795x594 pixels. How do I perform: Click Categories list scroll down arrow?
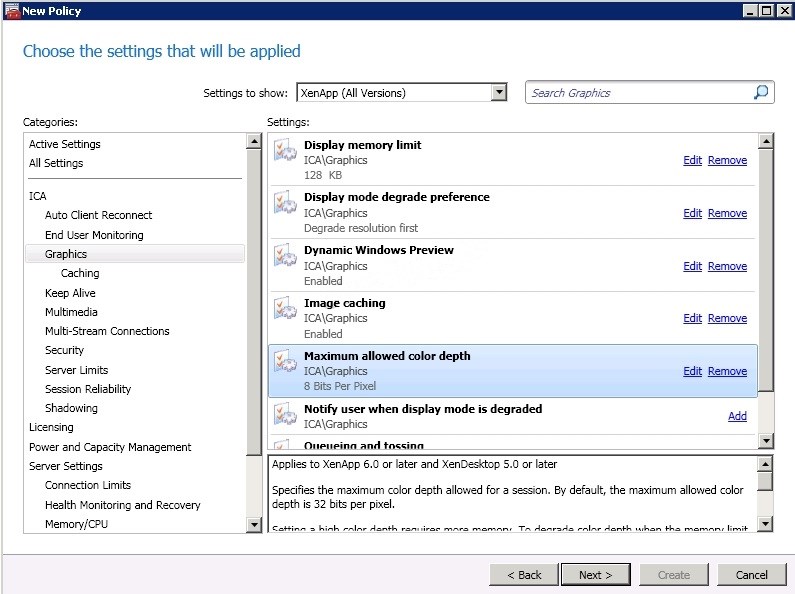[254, 525]
